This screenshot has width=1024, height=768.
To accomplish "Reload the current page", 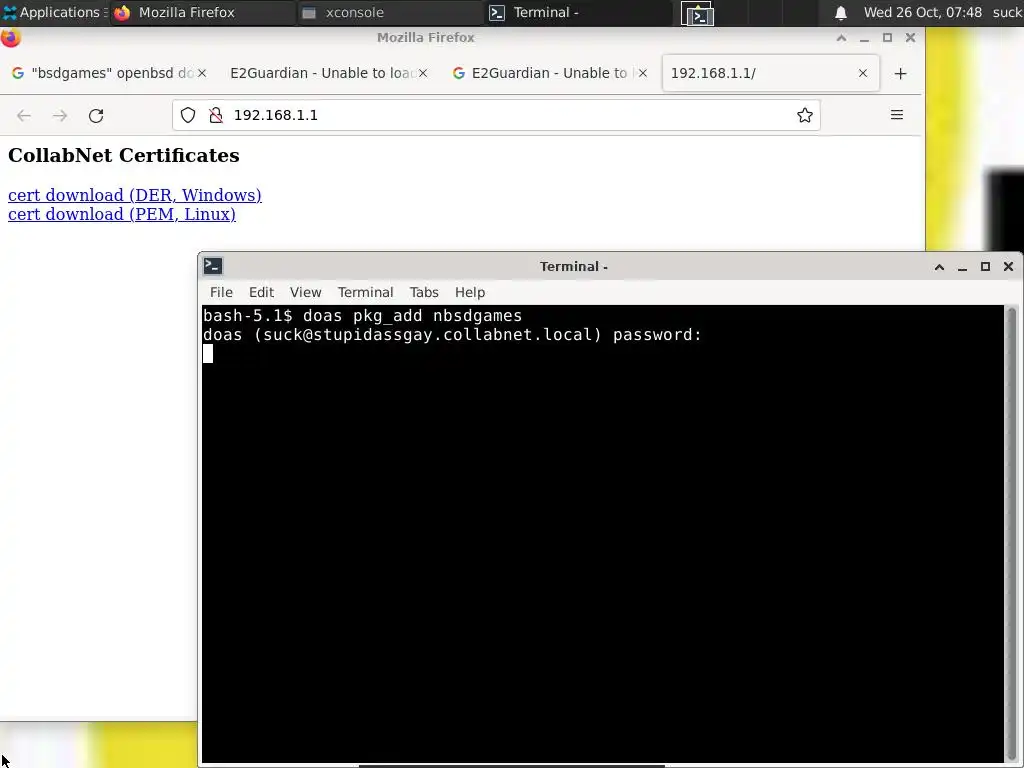I will tap(96, 116).
